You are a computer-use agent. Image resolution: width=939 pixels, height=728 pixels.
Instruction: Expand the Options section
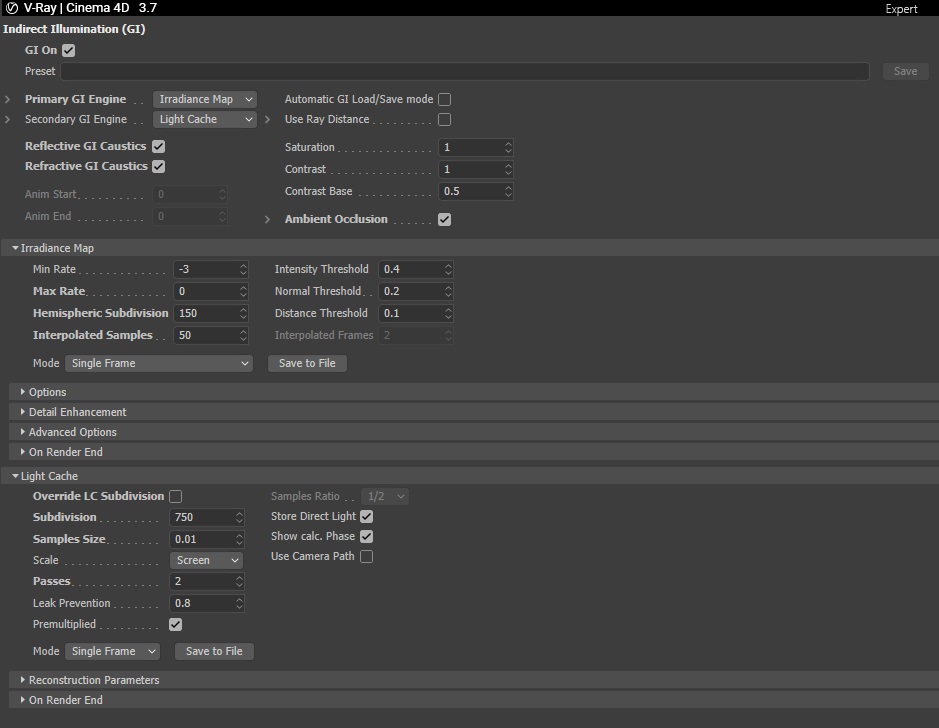23,392
